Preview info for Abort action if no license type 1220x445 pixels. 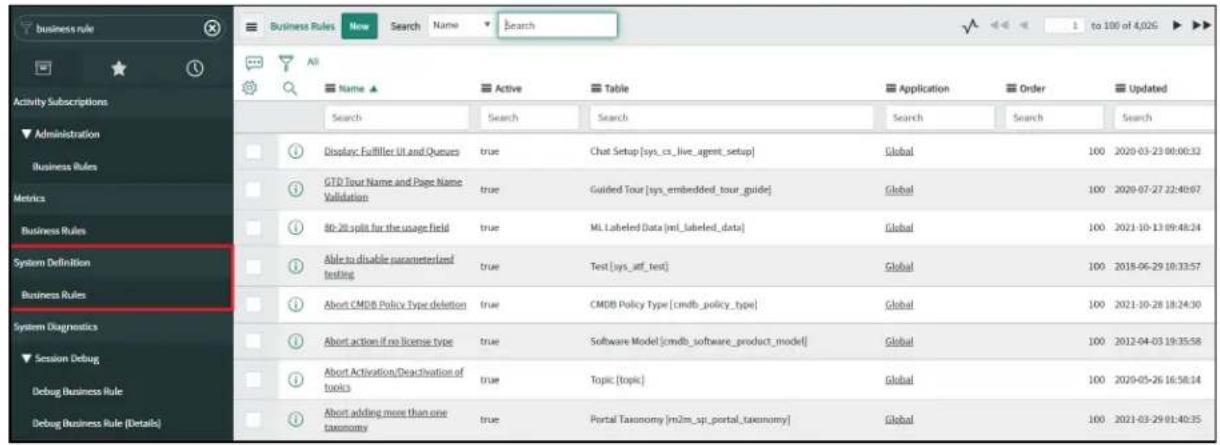[294, 341]
